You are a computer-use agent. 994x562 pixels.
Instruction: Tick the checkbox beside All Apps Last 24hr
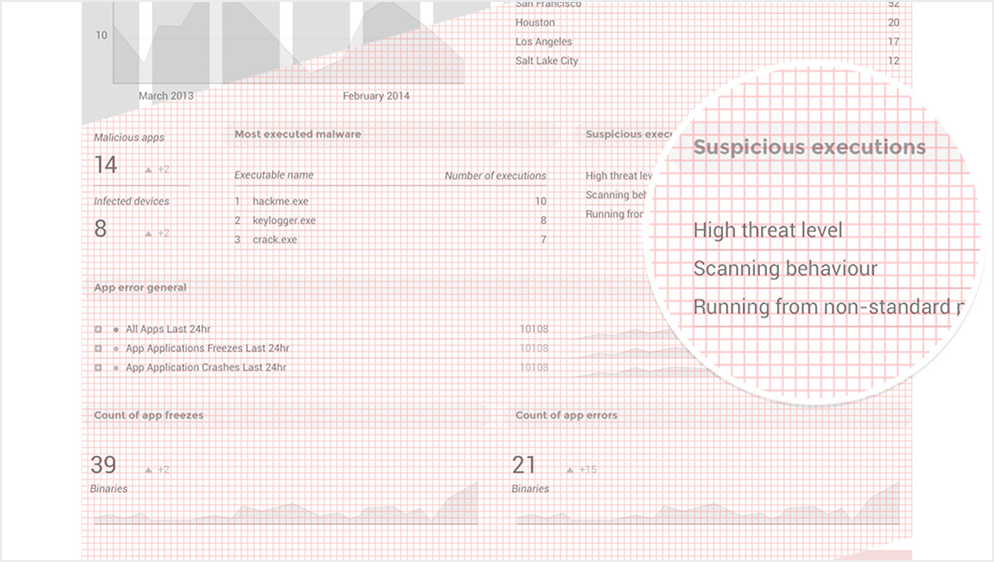click(x=98, y=329)
